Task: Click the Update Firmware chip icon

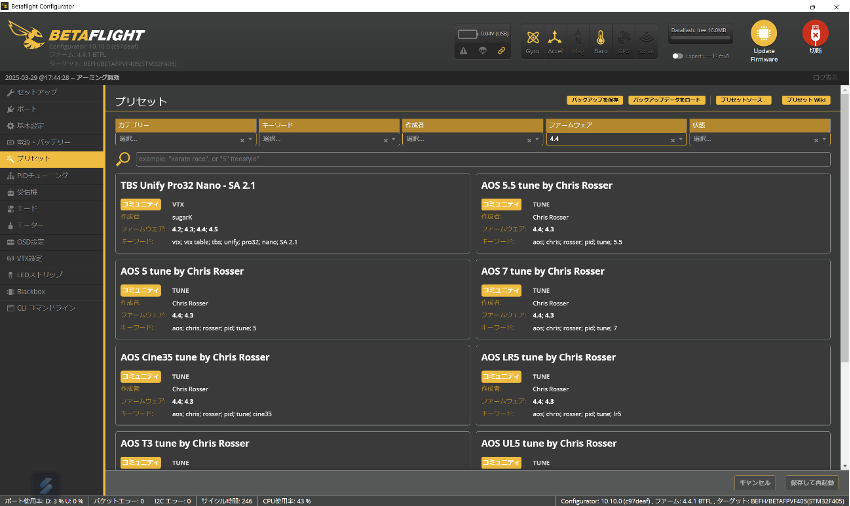Action: [763, 33]
